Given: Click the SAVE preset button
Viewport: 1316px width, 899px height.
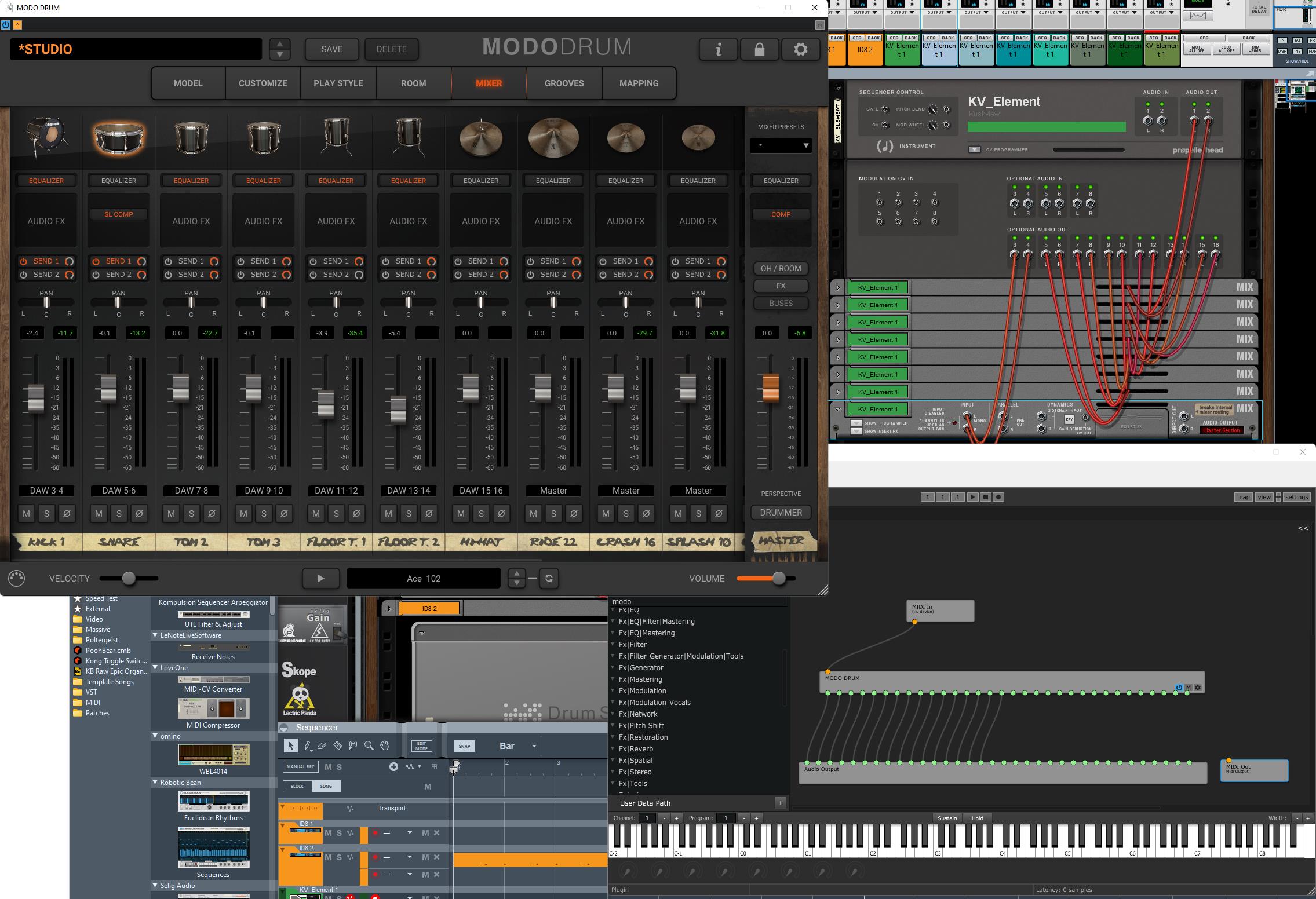Looking at the screenshot, I should (332, 49).
